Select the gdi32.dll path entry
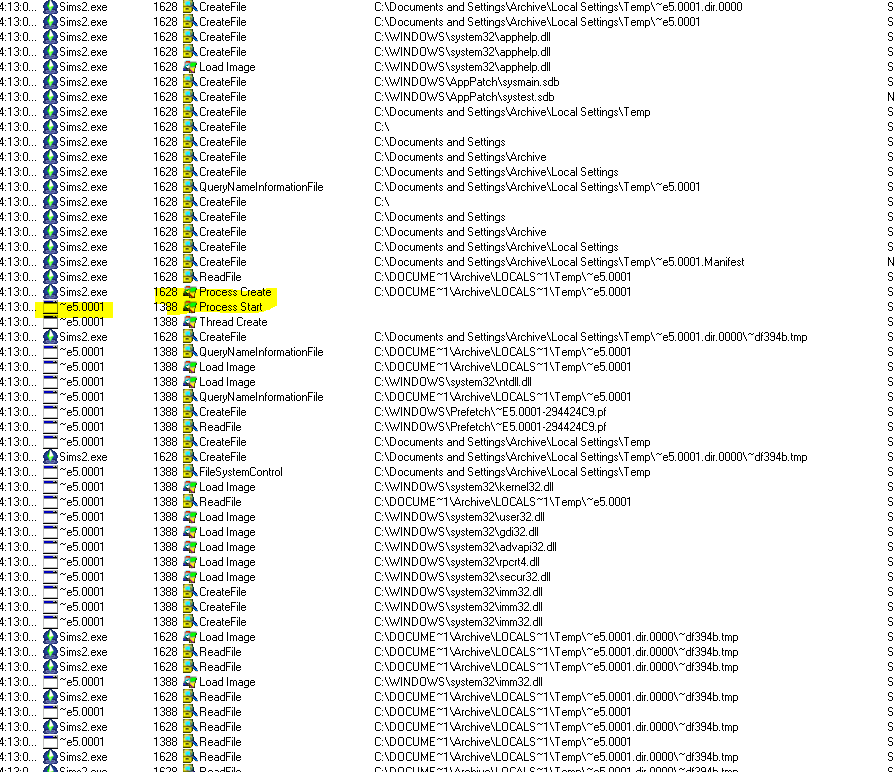895x772 pixels. point(456,532)
